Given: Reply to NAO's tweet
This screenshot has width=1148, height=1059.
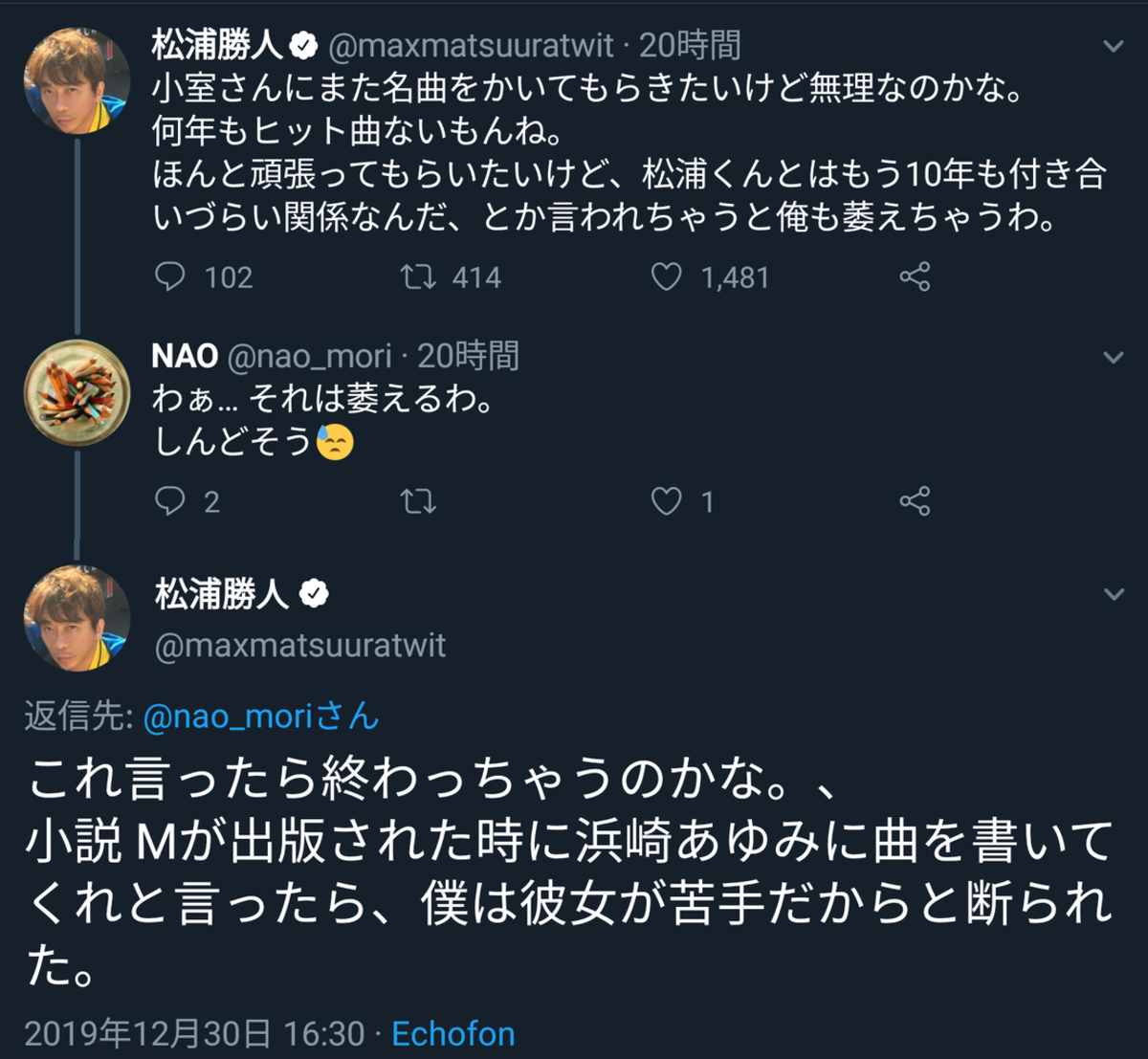Looking at the screenshot, I should click(170, 501).
